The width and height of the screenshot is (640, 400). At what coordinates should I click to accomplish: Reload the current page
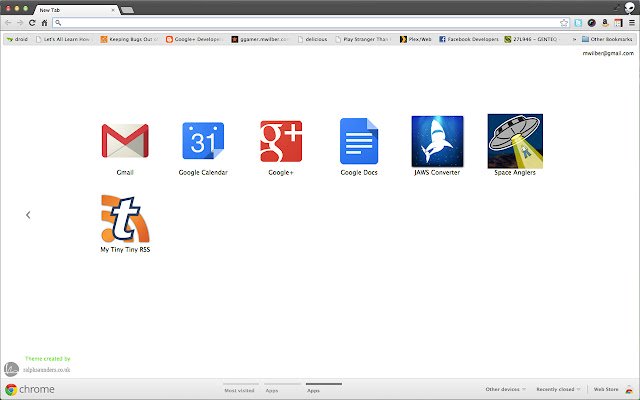point(32,23)
